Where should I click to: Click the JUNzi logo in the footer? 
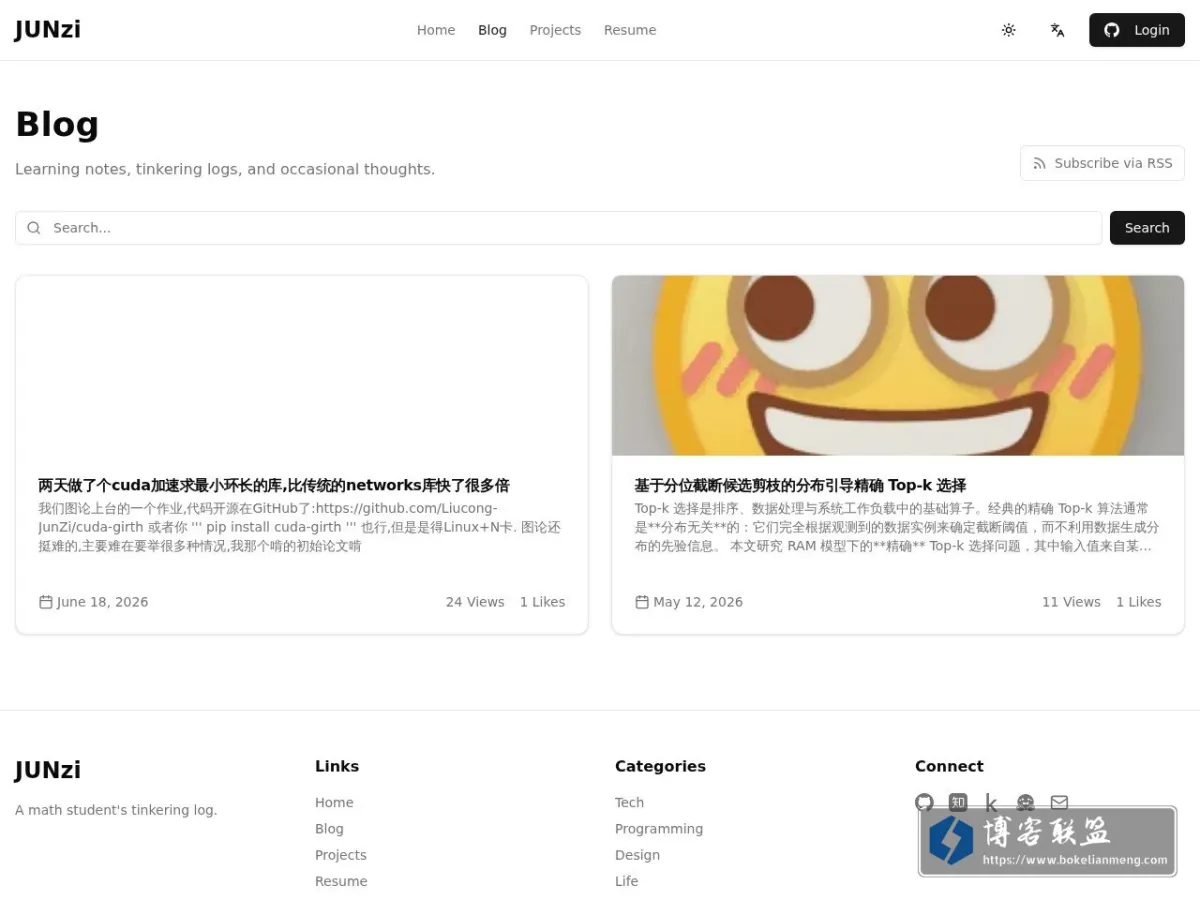pyautogui.click(x=47, y=770)
